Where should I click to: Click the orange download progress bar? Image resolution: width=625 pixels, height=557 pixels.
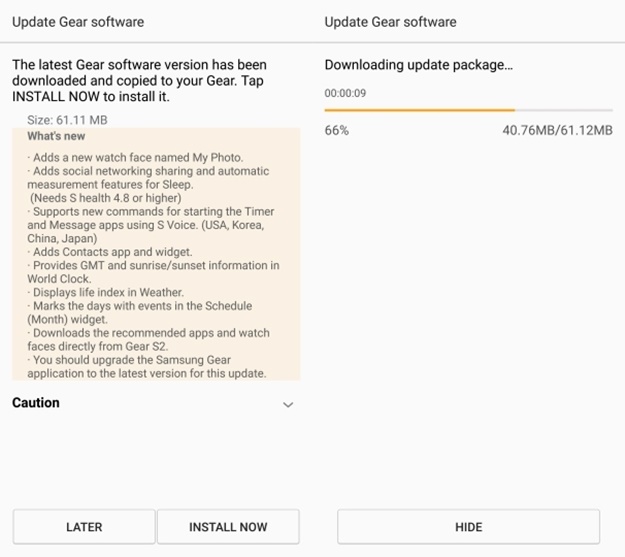click(x=420, y=110)
